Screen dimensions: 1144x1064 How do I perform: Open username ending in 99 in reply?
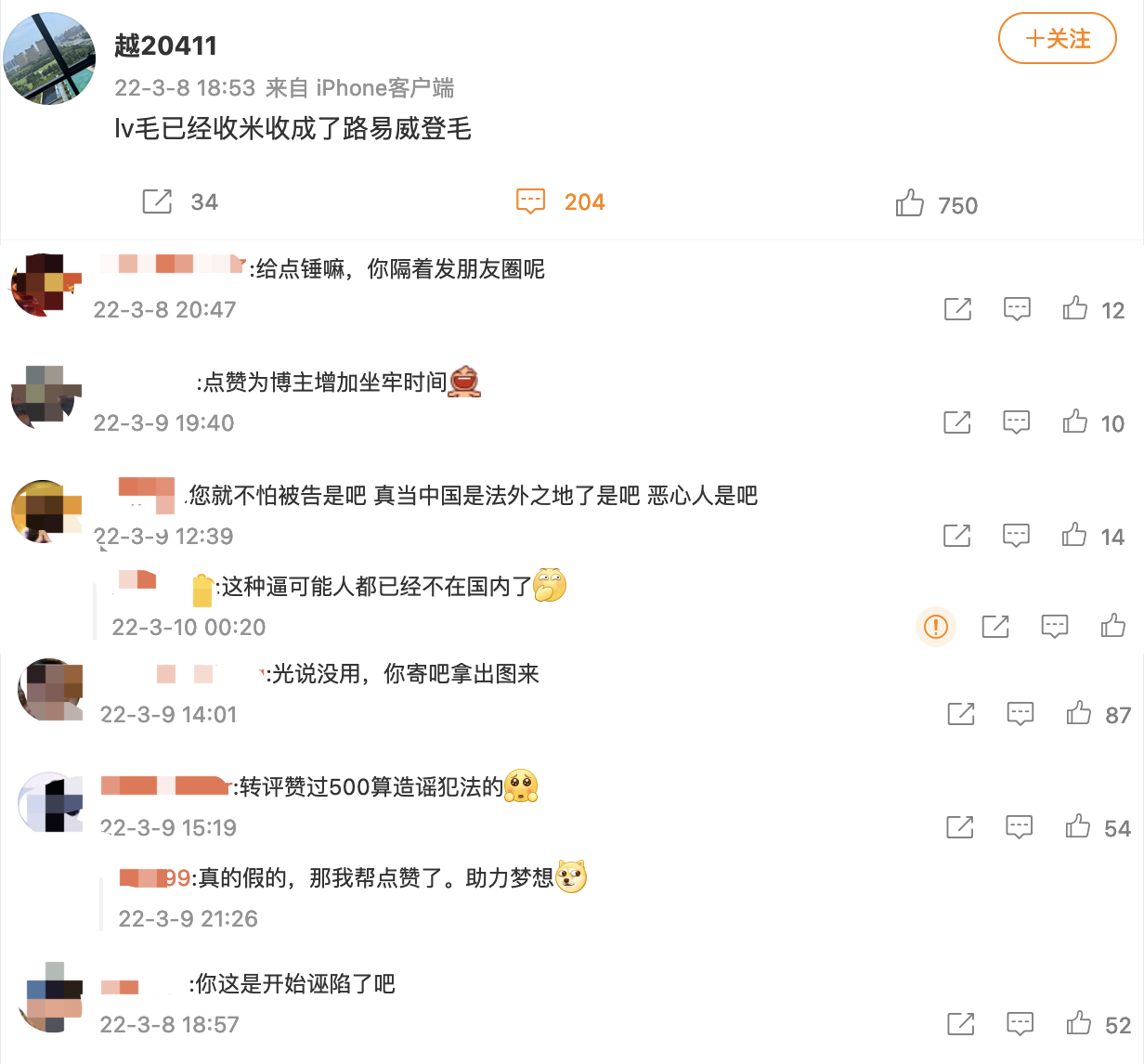156,877
